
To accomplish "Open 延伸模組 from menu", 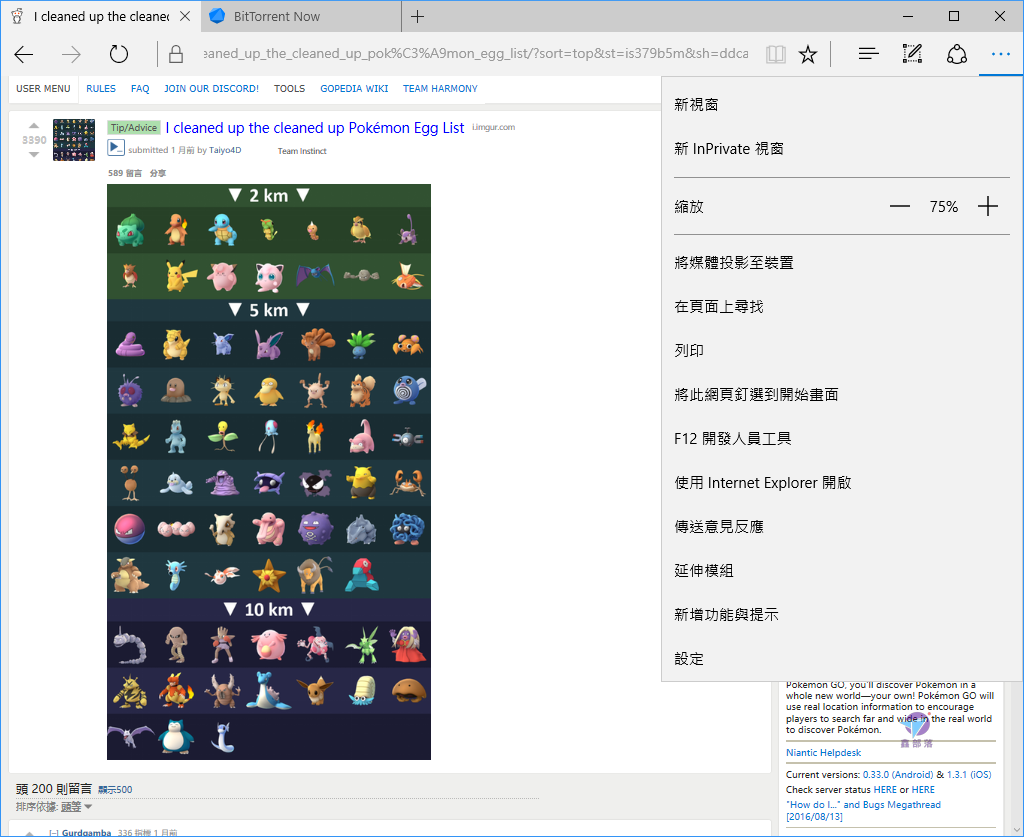I will click(x=842, y=571).
